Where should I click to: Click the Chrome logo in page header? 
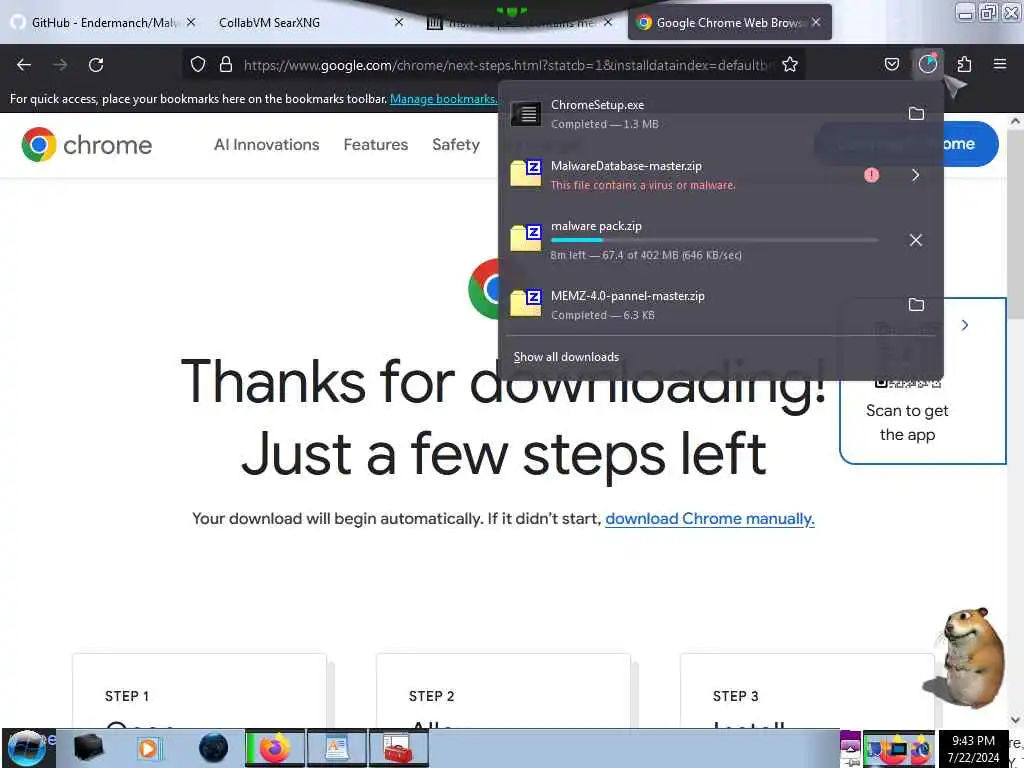click(87, 144)
